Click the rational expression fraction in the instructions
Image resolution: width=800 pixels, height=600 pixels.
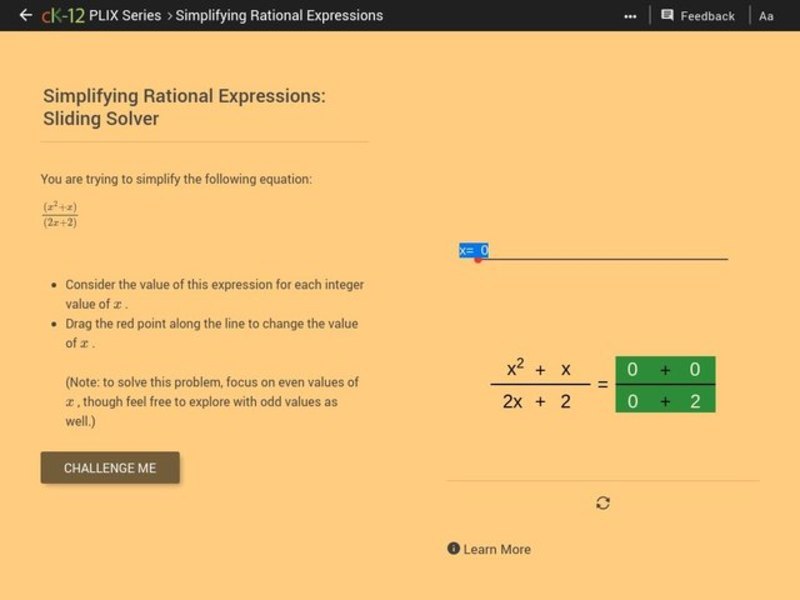[60, 213]
